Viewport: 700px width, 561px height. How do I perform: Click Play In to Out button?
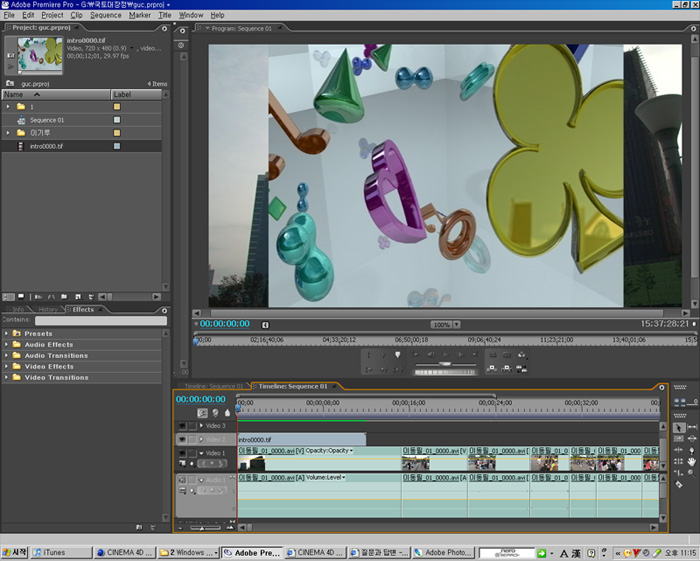point(397,369)
